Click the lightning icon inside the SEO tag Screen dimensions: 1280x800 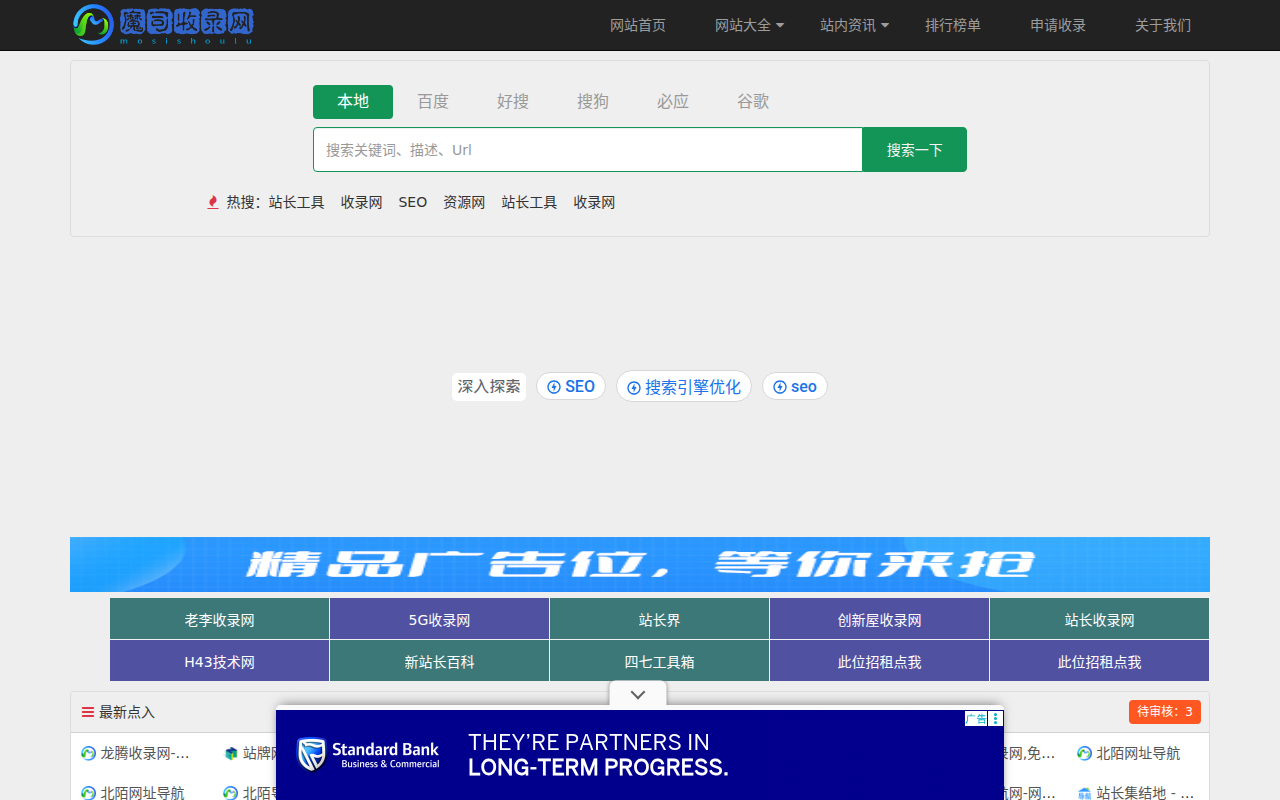(x=553, y=386)
